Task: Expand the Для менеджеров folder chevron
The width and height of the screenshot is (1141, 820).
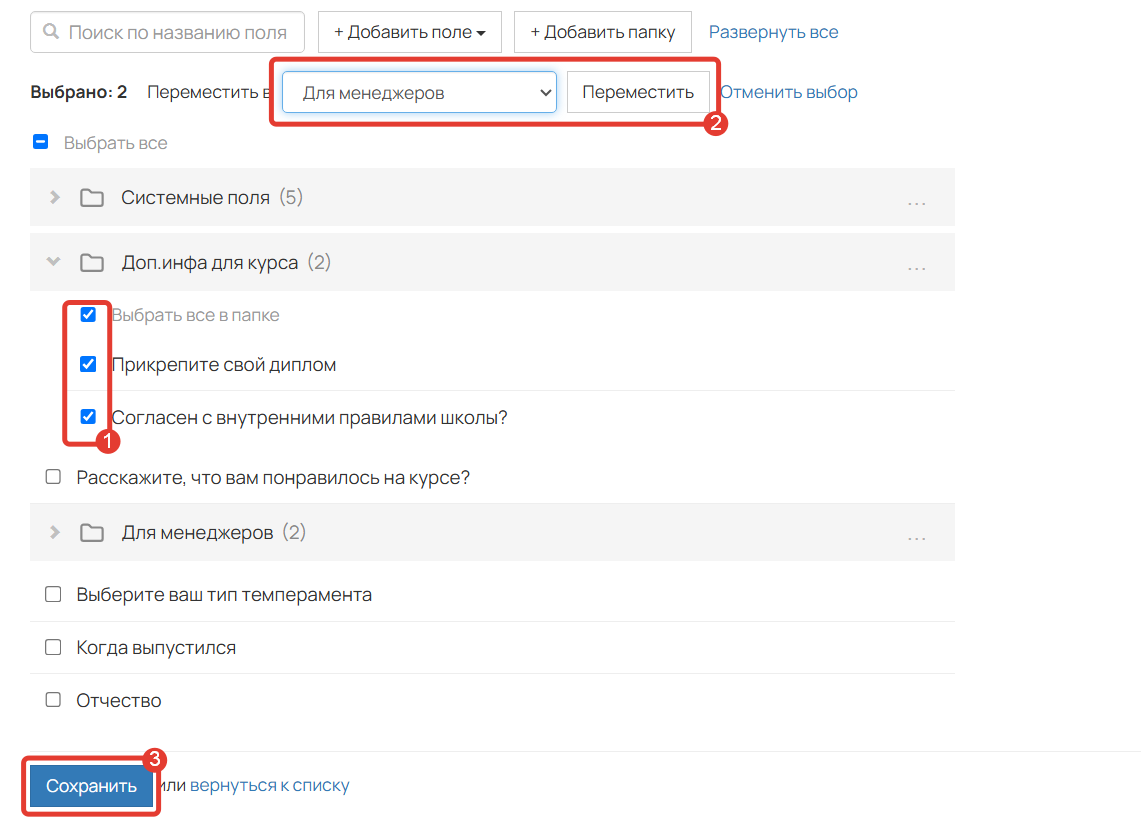Action: click(55, 532)
